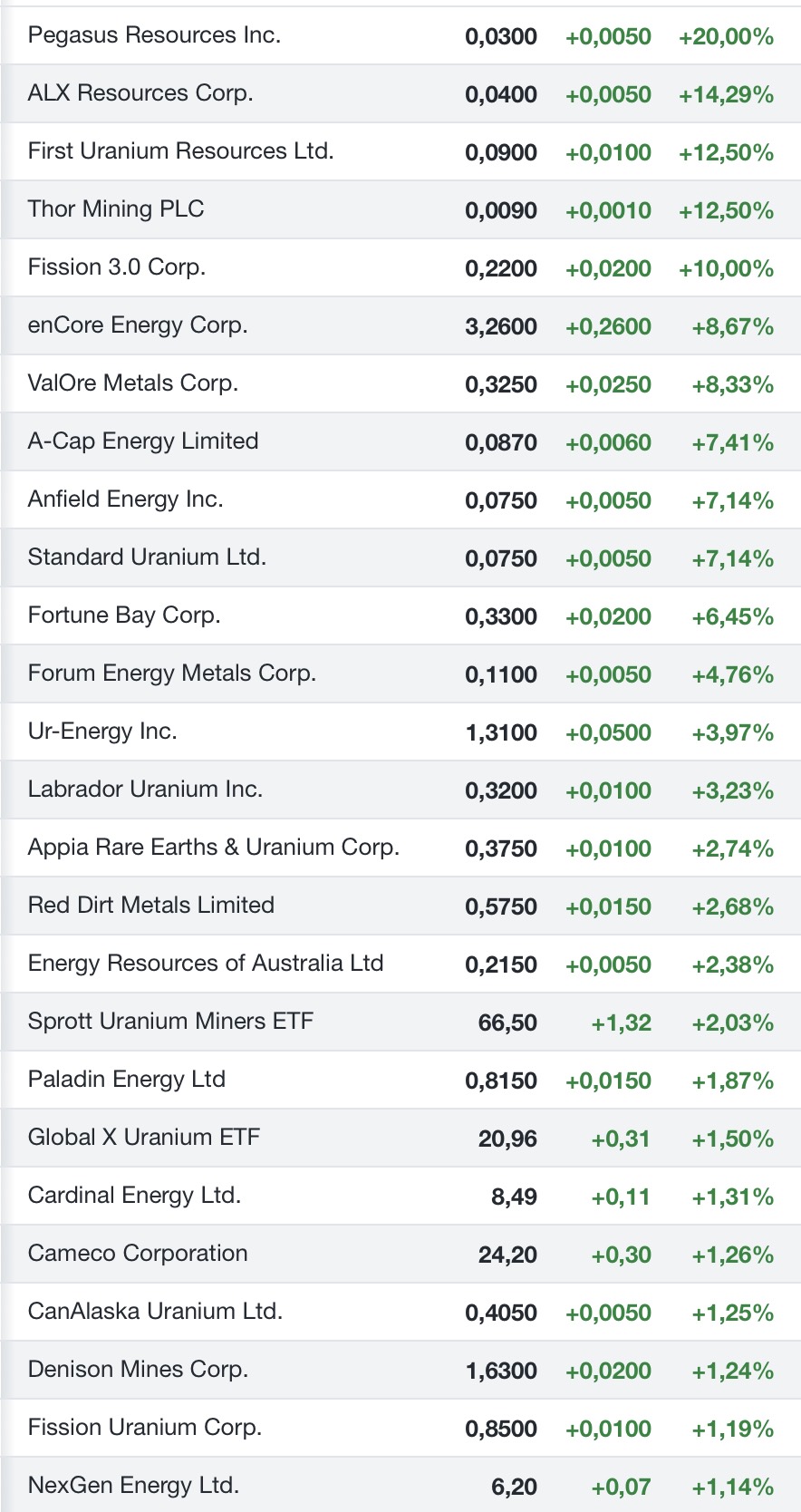This screenshot has width=801, height=1512.
Task: Open Fission 3.0 Corp. quote
Action: point(117,267)
